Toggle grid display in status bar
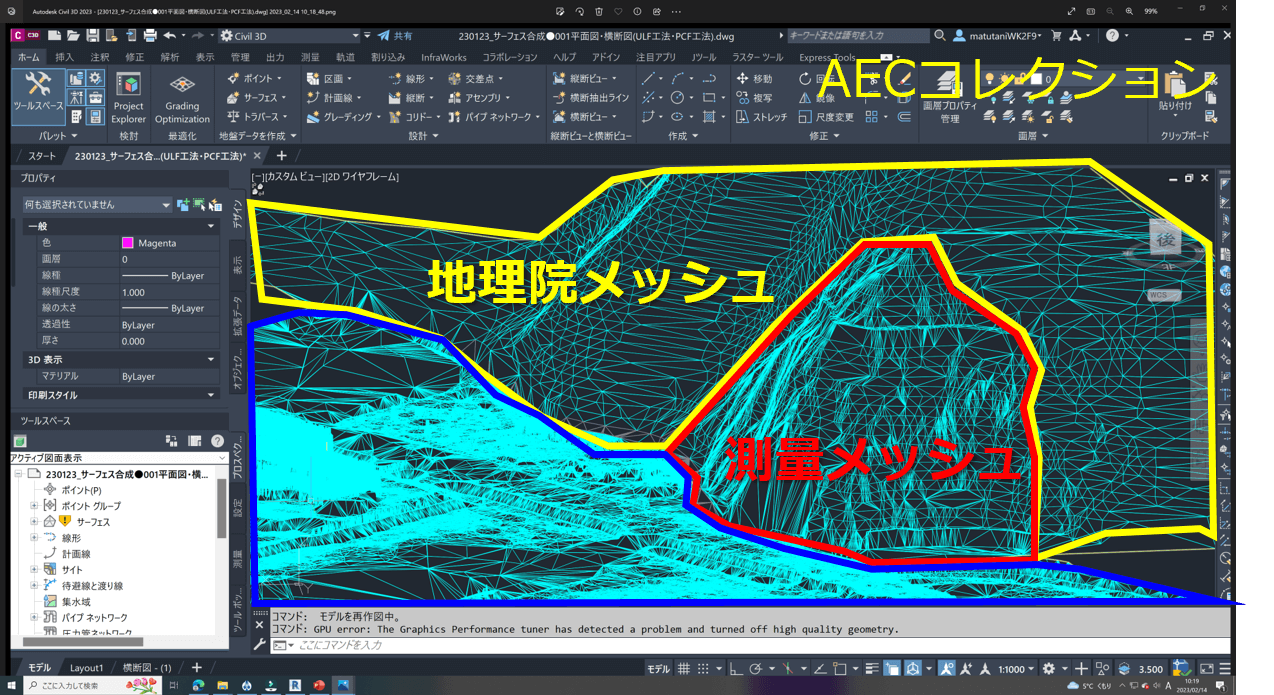Viewport: 1274px width, 695px height. 684,668
